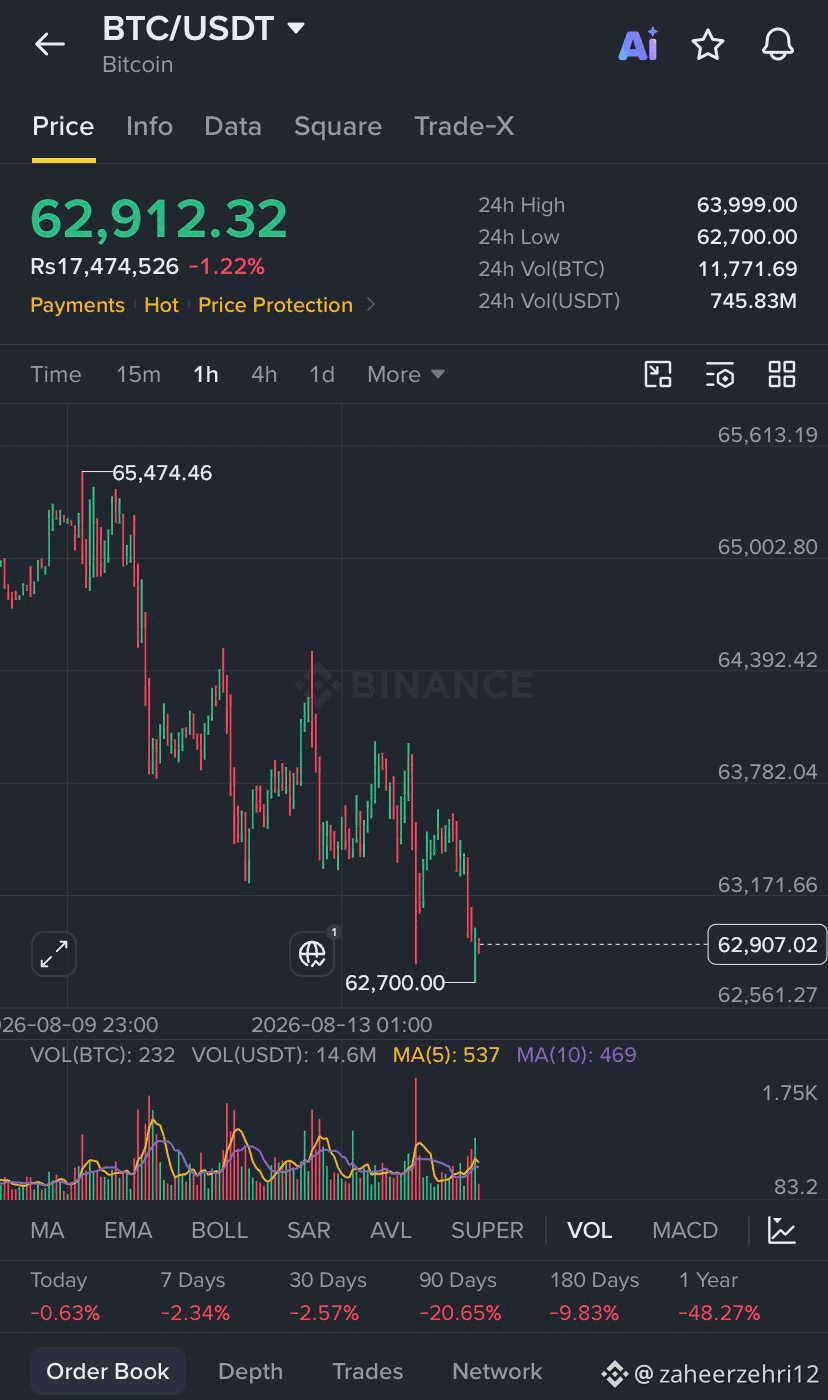The height and width of the screenshot is (1400, 828).
Task: Switch to the Data tab
Action: (233, 126)
